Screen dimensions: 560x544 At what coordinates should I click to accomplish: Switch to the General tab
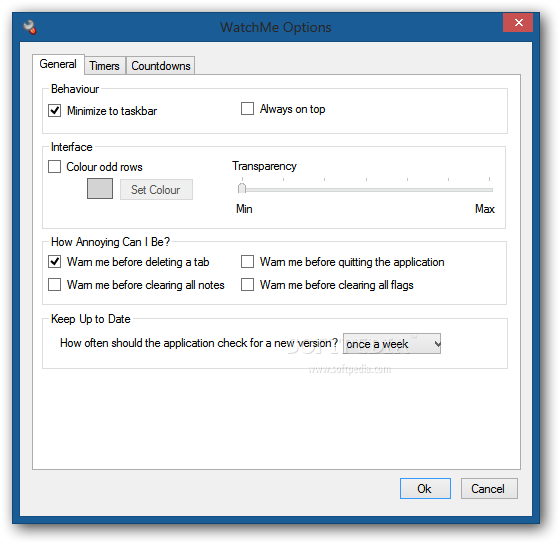[58, 64]
